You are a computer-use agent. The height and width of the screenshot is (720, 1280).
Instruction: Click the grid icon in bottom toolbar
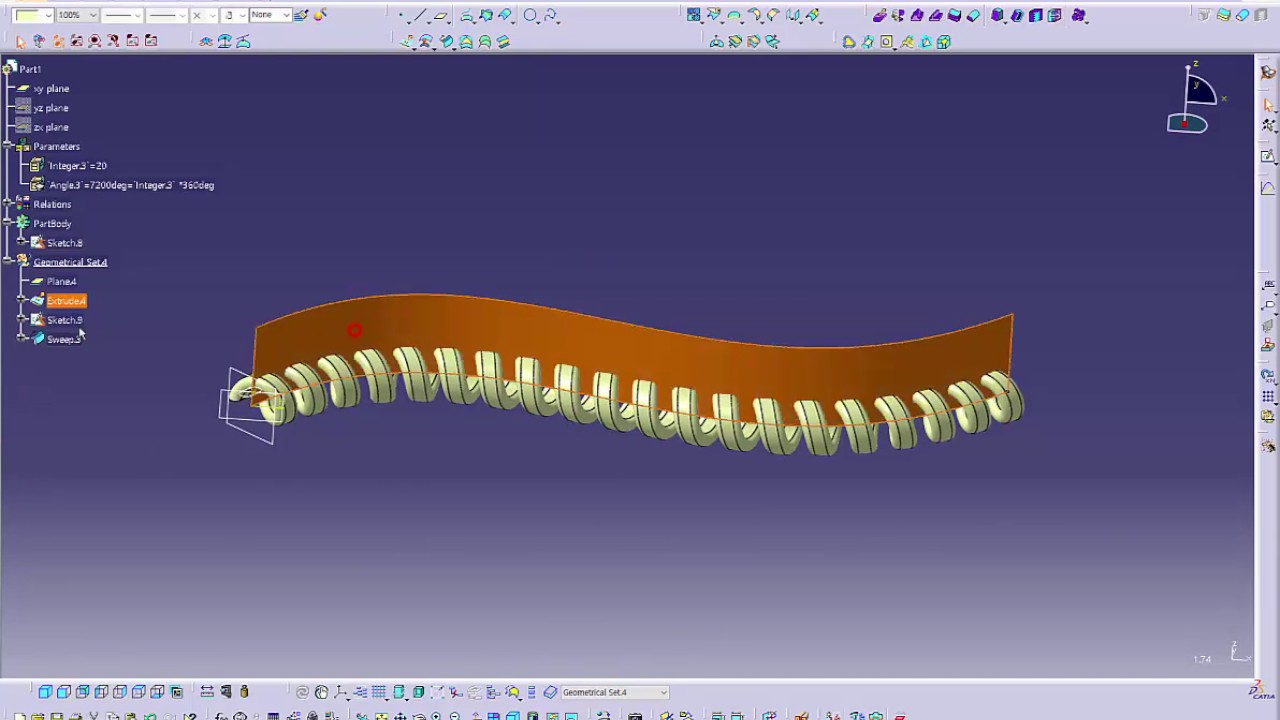tap(379, 692)
